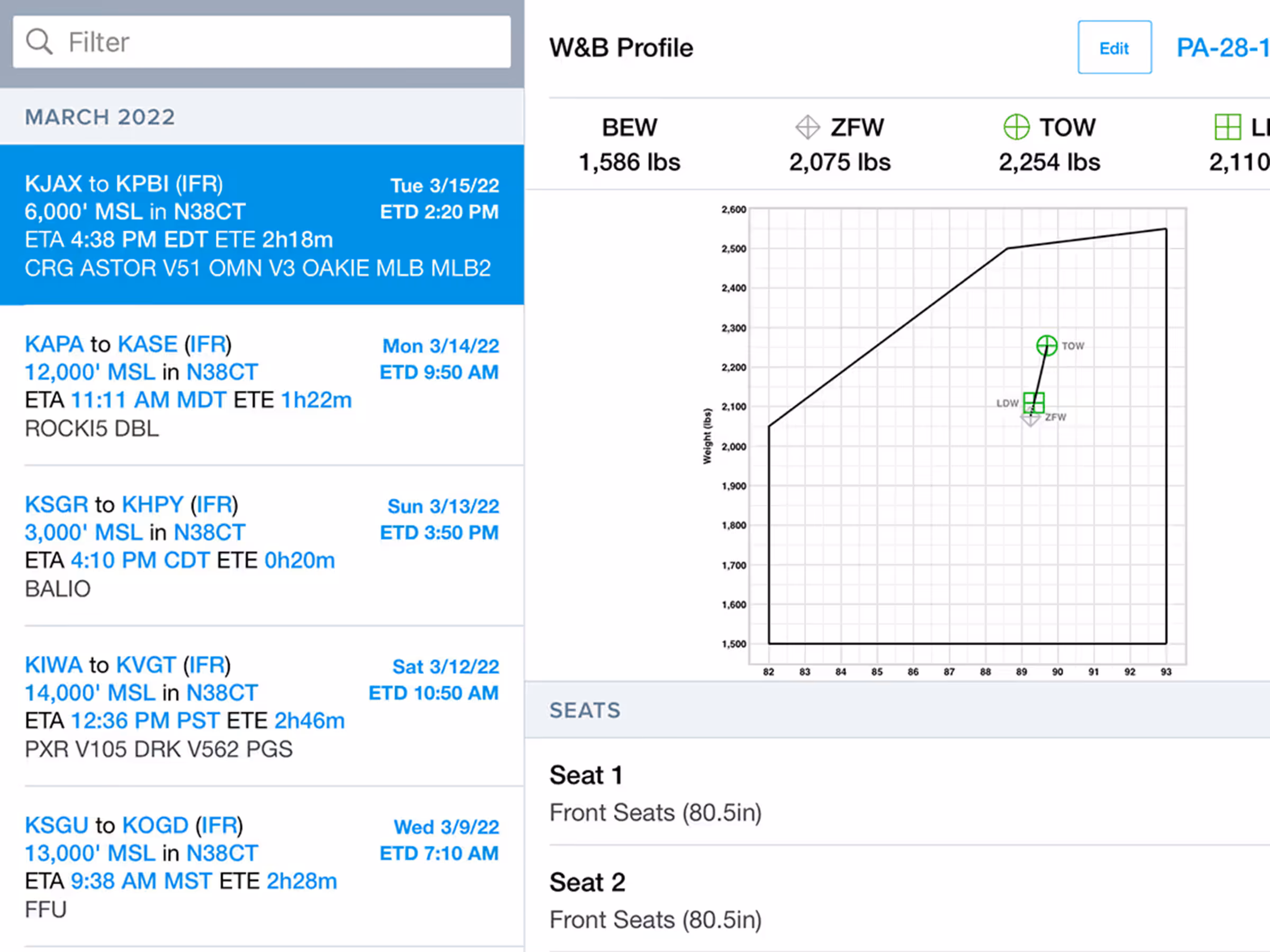Click the LDW square marker on chart
Viewport: 1270px width, 952px height.
(1033, 402)
